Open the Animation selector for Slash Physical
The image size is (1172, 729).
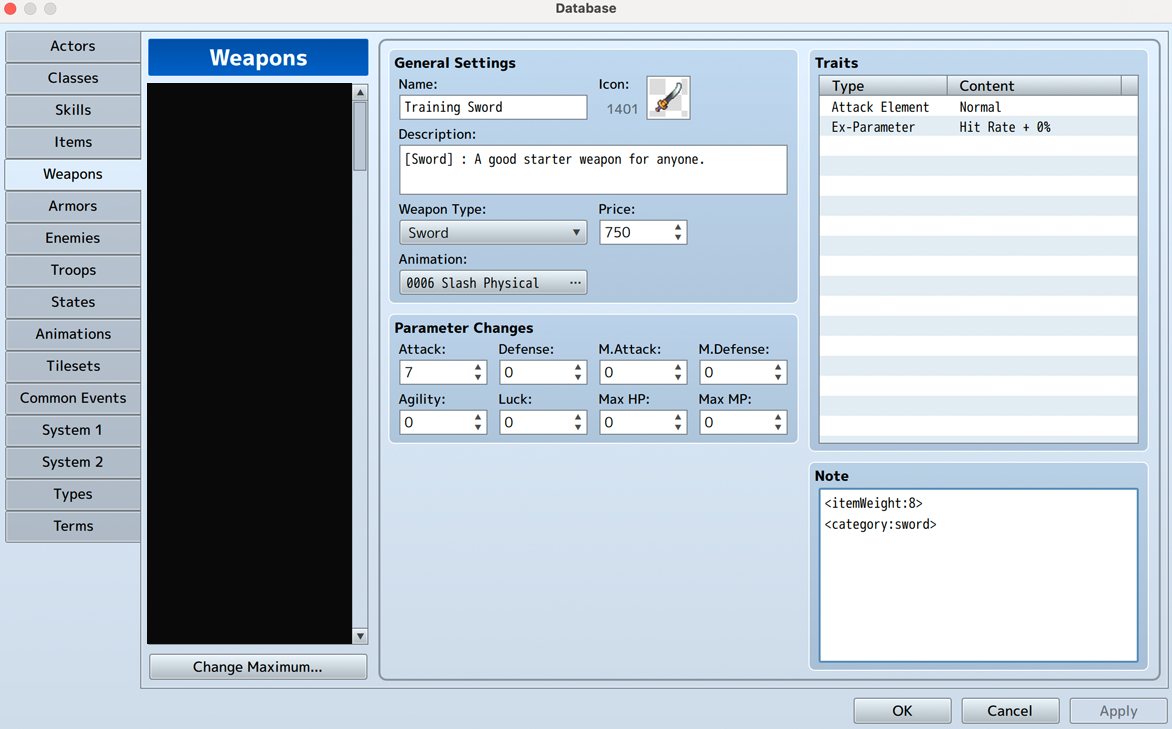[x=493, y=283]
